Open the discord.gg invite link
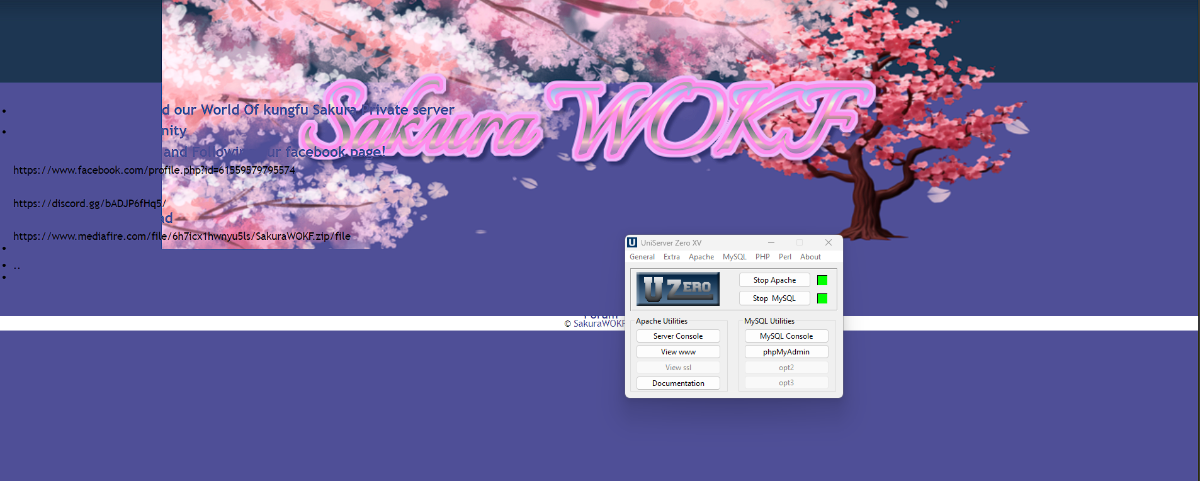The height and width of the screenshot is (481, 1200). coord(89,203)
